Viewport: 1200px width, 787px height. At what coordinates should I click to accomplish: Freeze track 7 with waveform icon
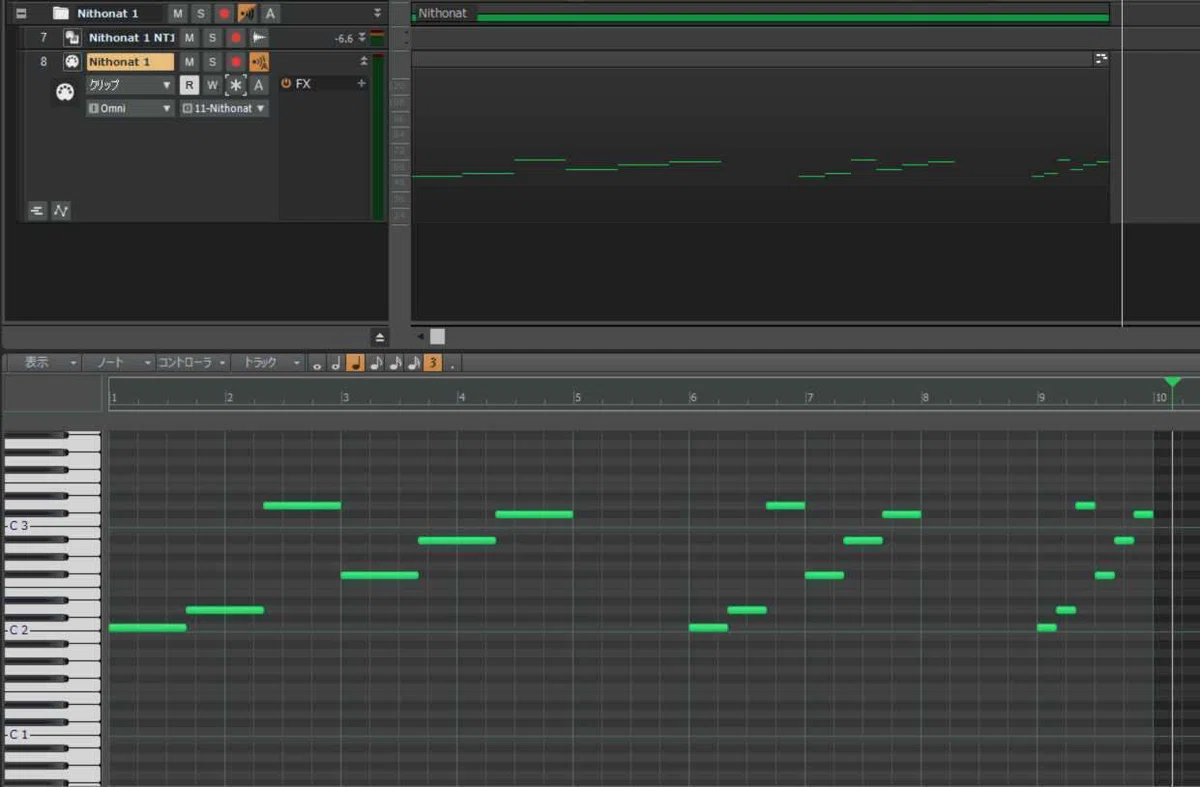(x=259, y=38)
